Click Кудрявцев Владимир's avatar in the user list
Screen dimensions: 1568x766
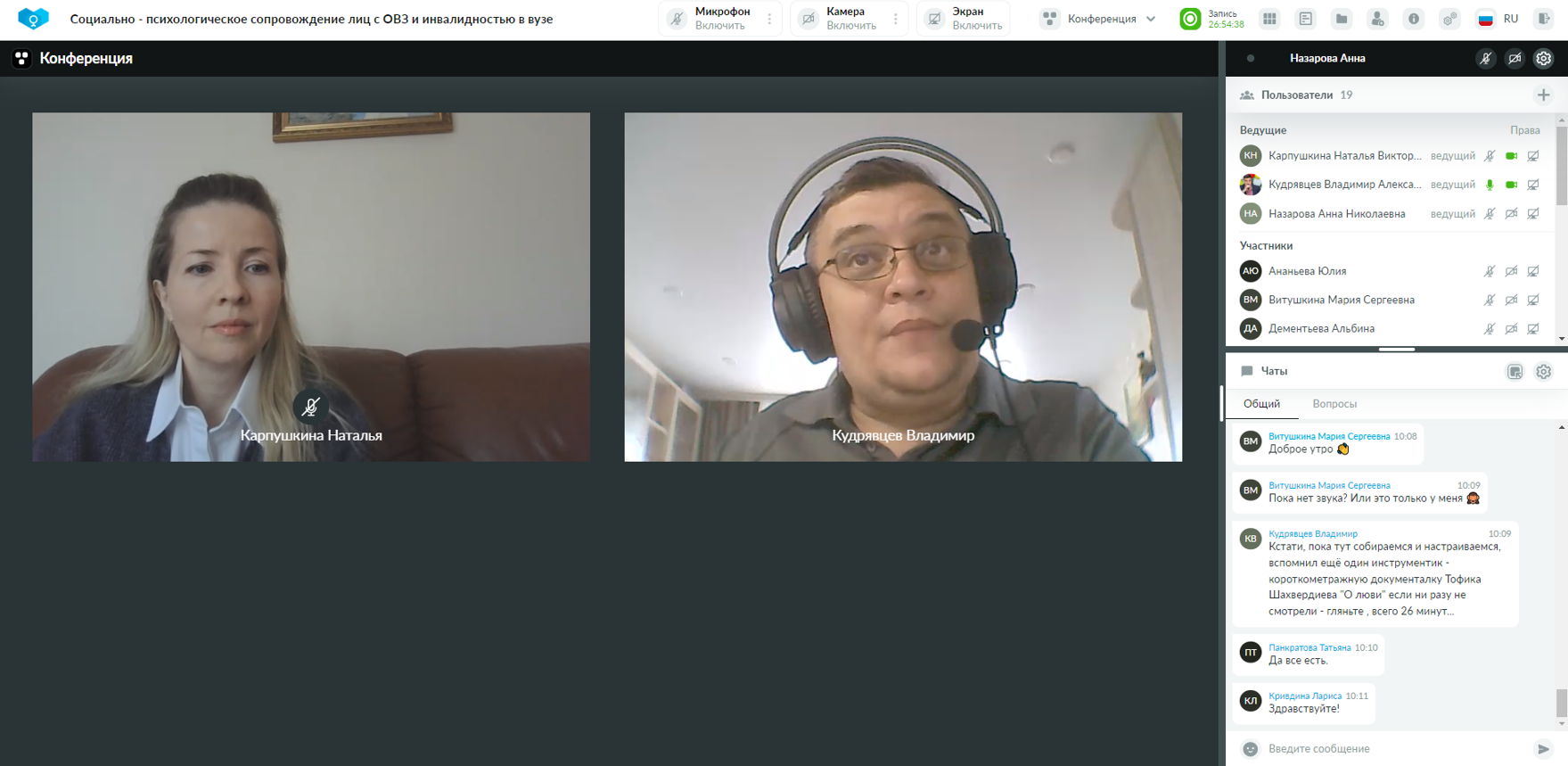[1251, 185]
